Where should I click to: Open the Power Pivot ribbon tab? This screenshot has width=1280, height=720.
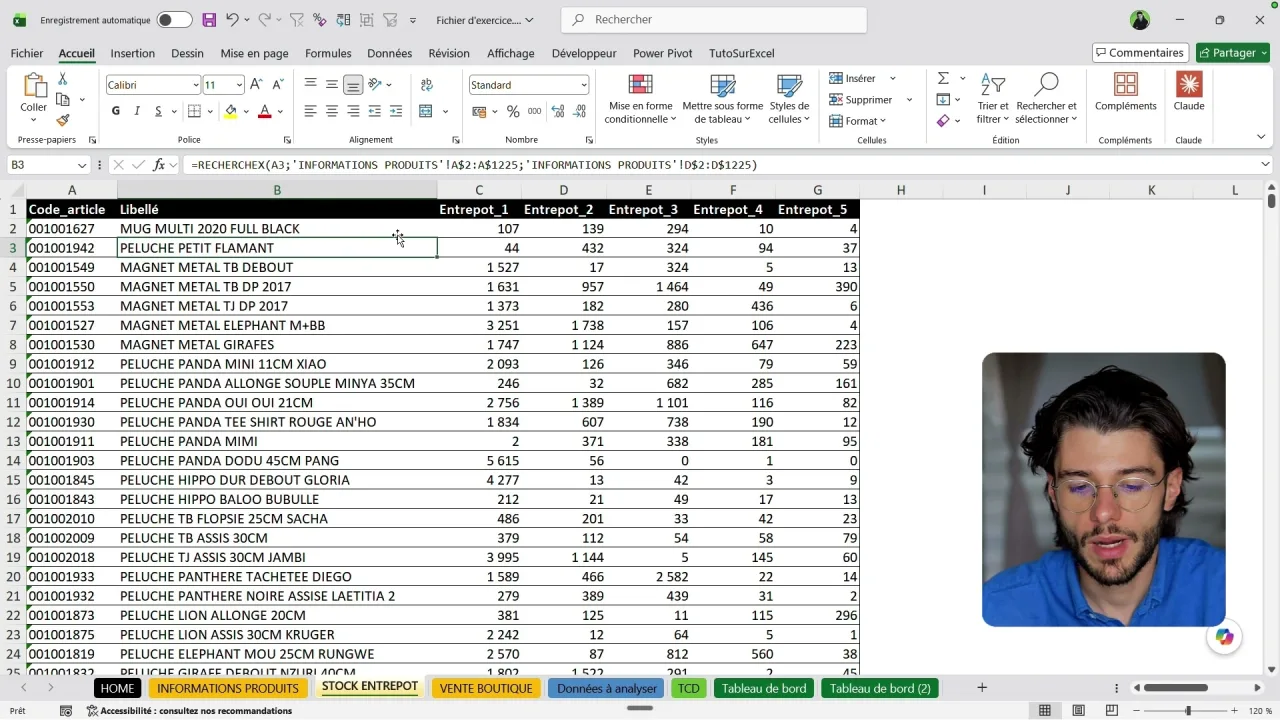[x=662, y=54]
